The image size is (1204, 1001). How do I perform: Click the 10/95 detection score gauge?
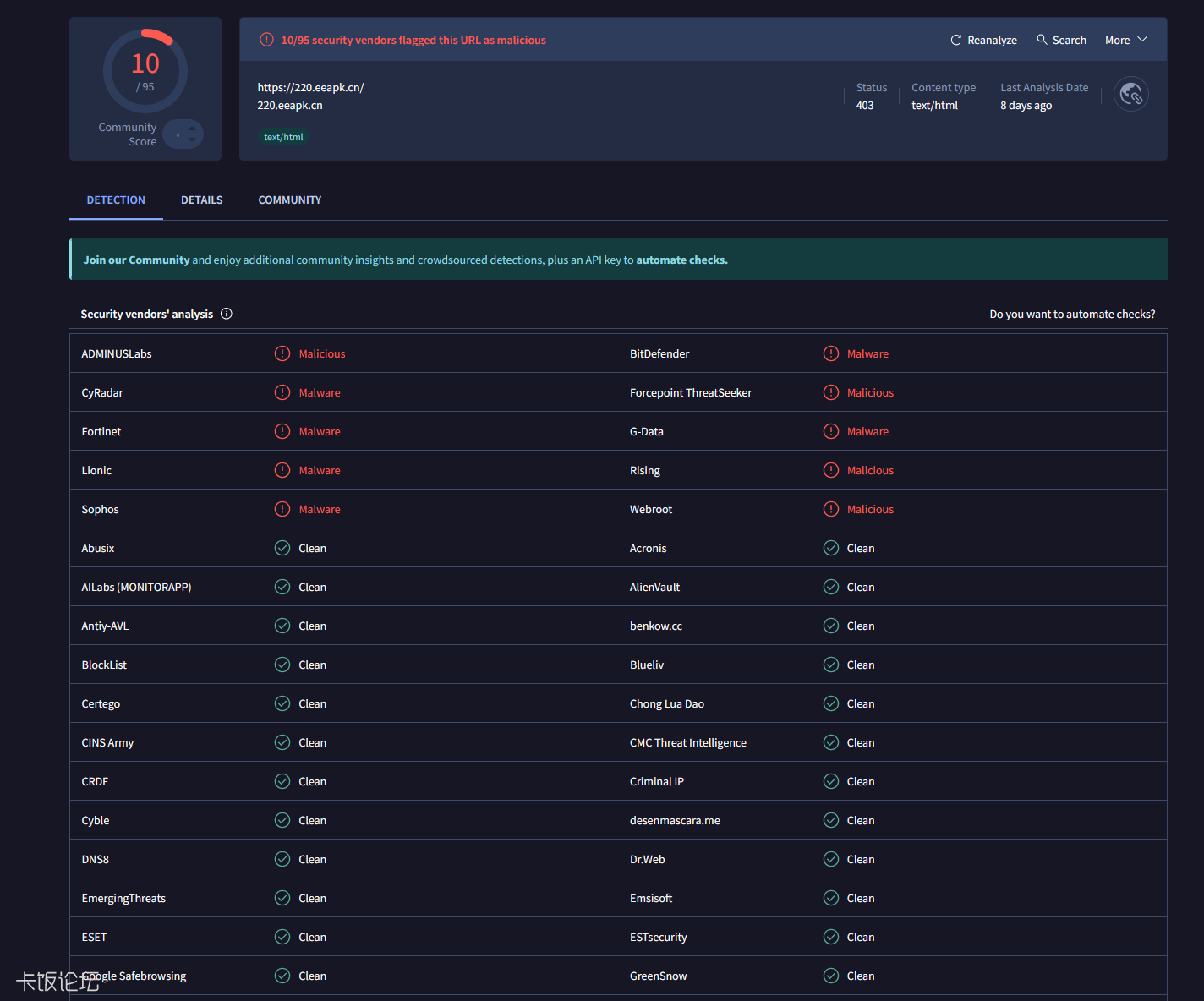click(145, 71)
